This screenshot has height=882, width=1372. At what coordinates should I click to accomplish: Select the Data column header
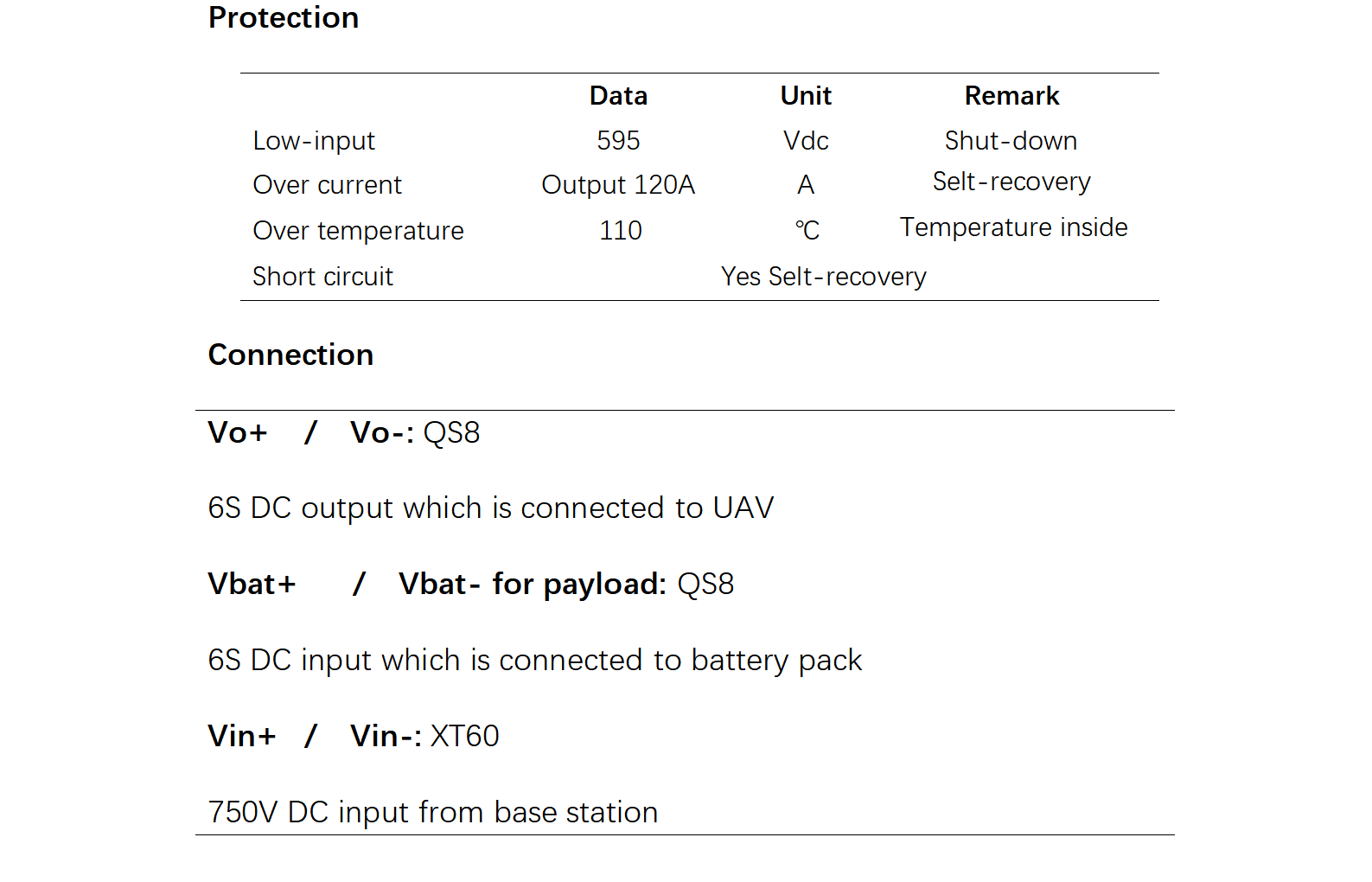click(618, 96)
